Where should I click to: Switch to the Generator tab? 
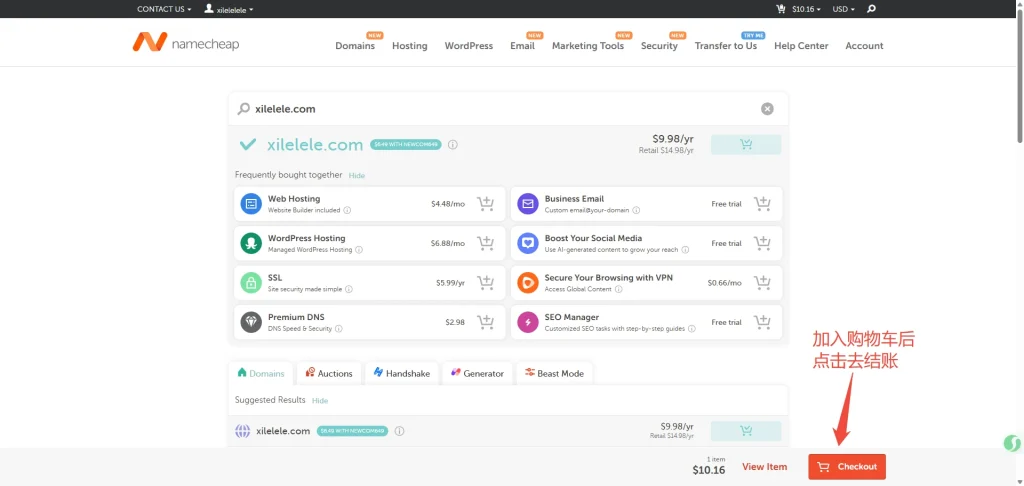(x=477, y=373)
